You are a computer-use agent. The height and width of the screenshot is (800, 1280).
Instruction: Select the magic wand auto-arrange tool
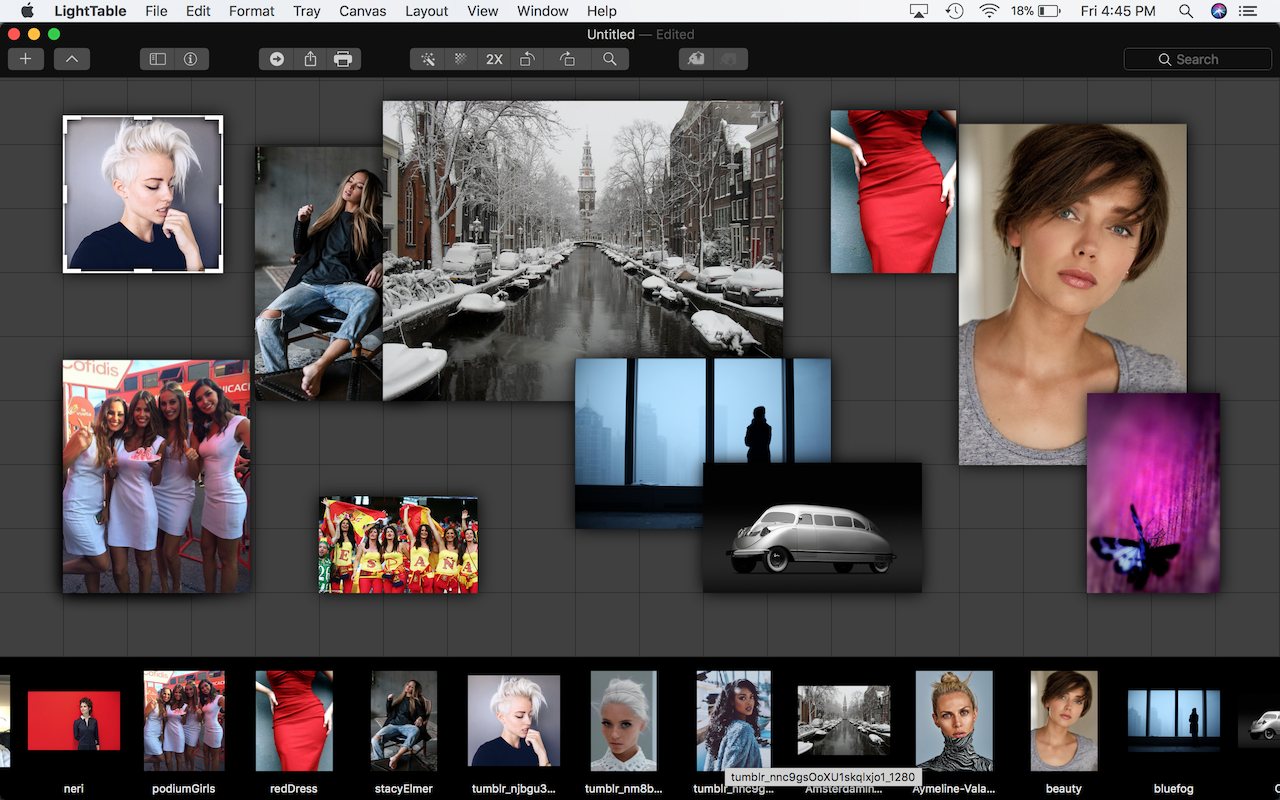(428, 59)
